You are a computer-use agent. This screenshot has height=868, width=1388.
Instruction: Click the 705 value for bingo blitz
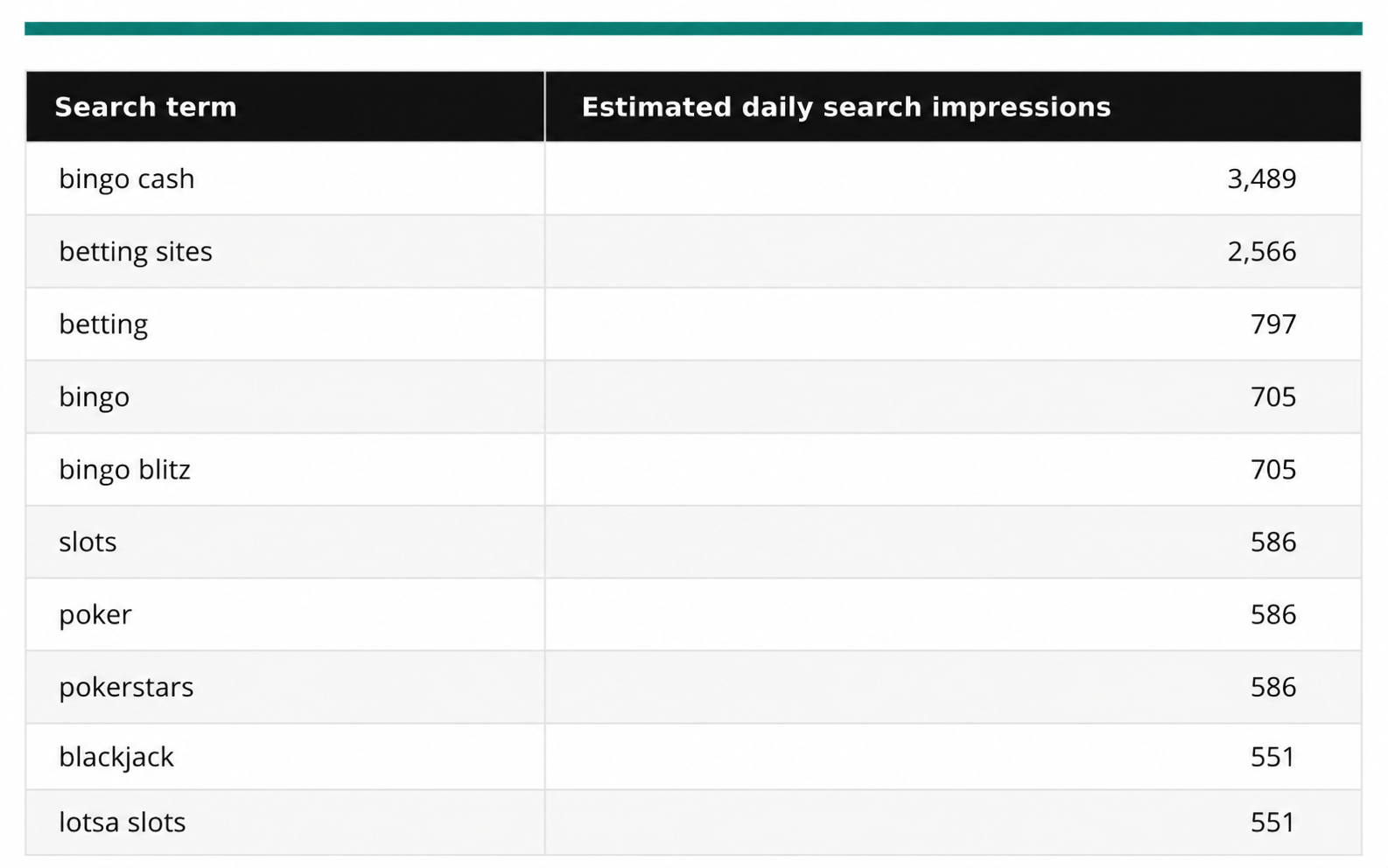point(1273,469)
